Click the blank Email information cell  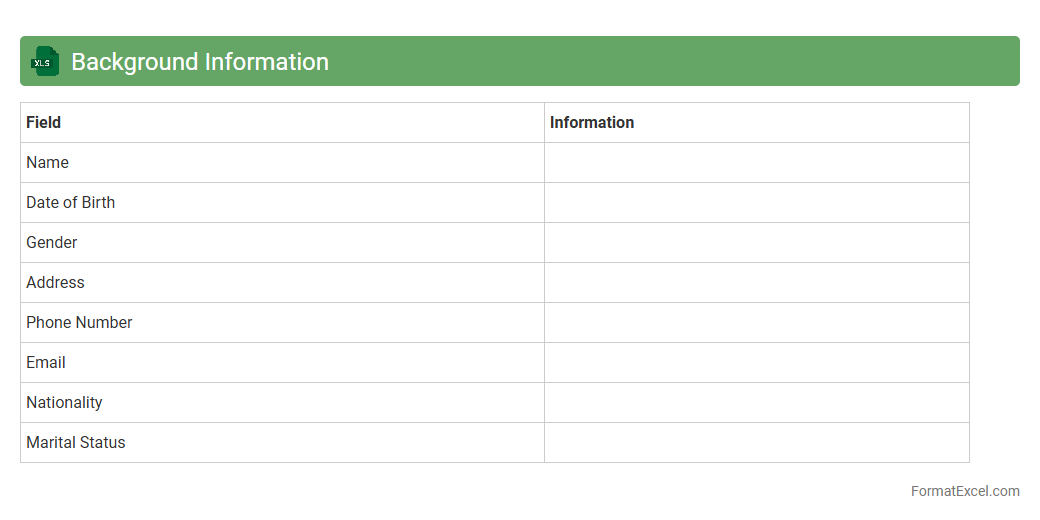(756, 363)
